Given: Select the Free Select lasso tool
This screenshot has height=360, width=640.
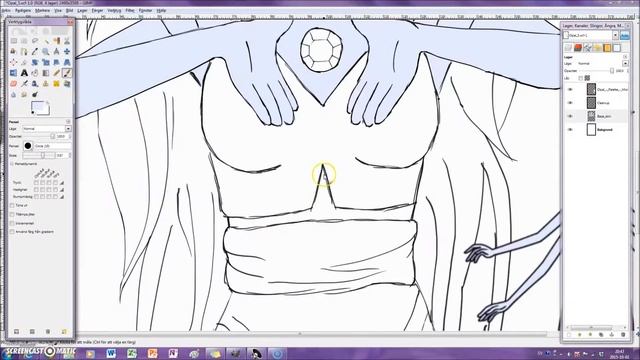Looking at the screenshot, I should pyautogui.click(x=35, y=41).
